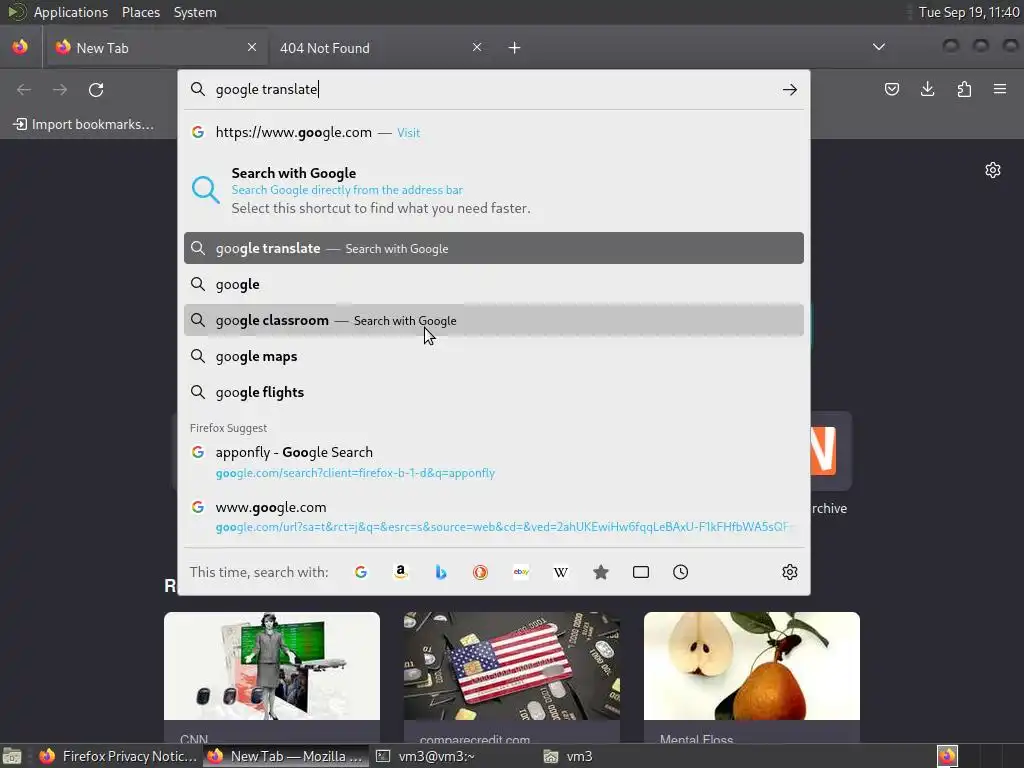Switch to the 404 Not Found tab
The image size is (1024, 768).
(x=381, y=48)
